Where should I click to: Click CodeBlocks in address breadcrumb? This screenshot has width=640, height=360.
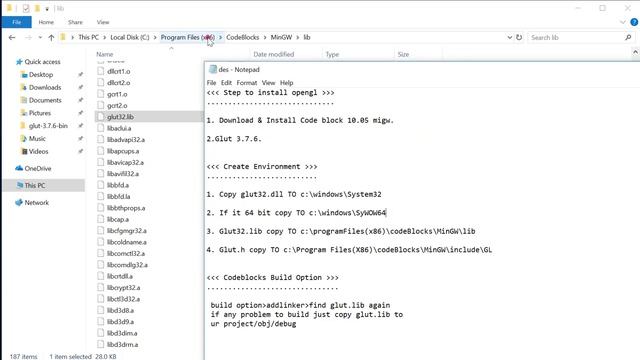click(242, 37)
